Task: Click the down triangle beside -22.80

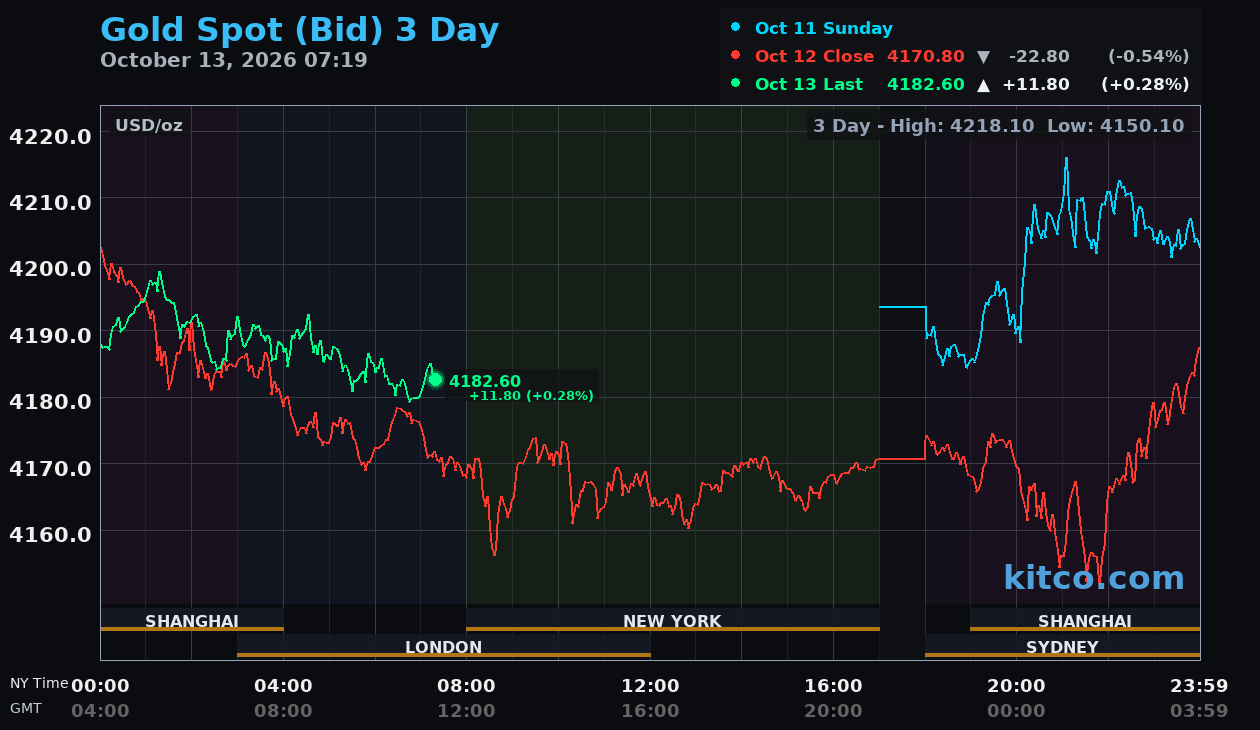Action: 983,57
